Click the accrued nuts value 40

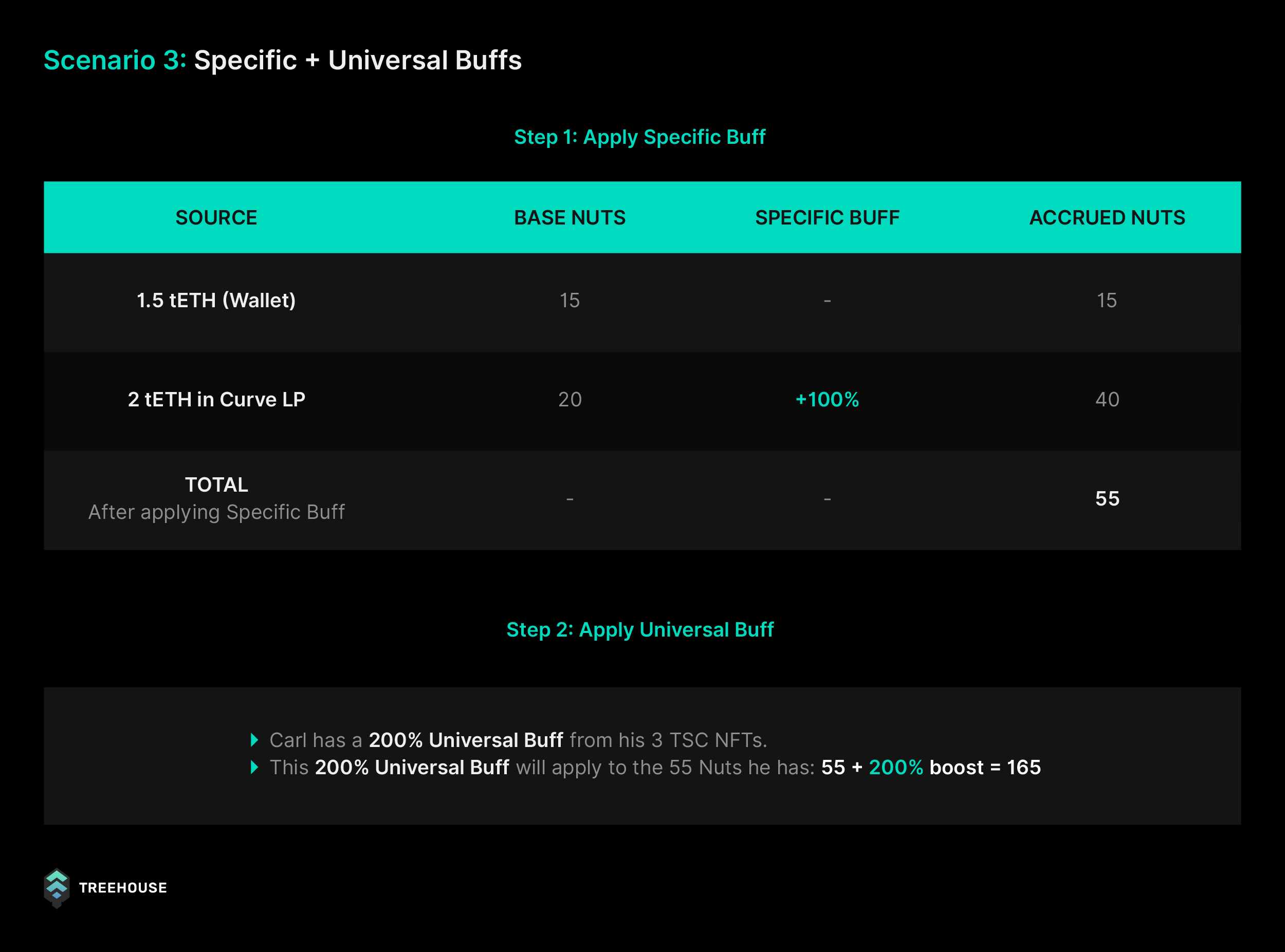[x=1108, y=399]
